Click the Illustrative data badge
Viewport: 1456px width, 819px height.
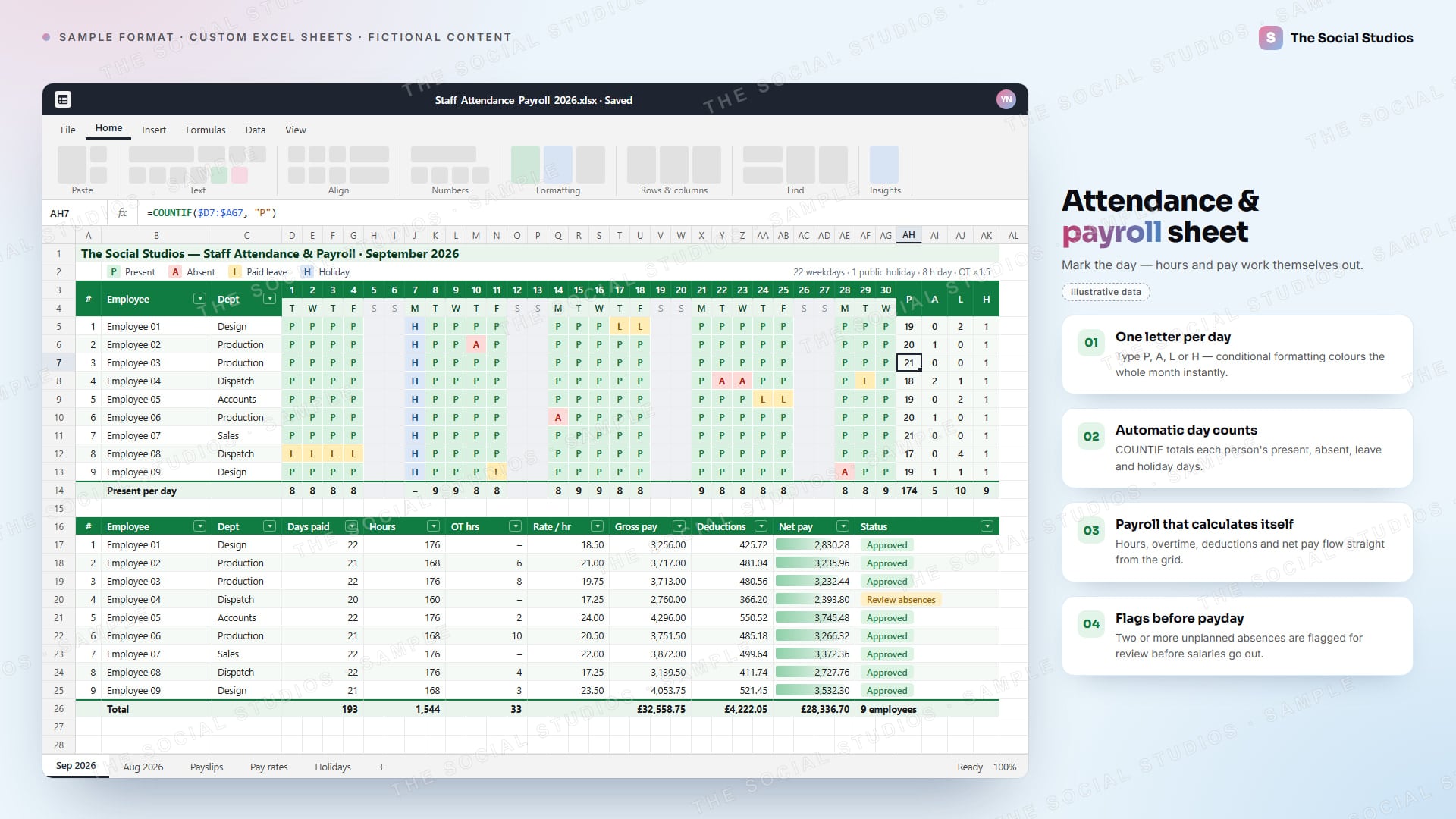pyautogui.click(x=1106, y=292)
